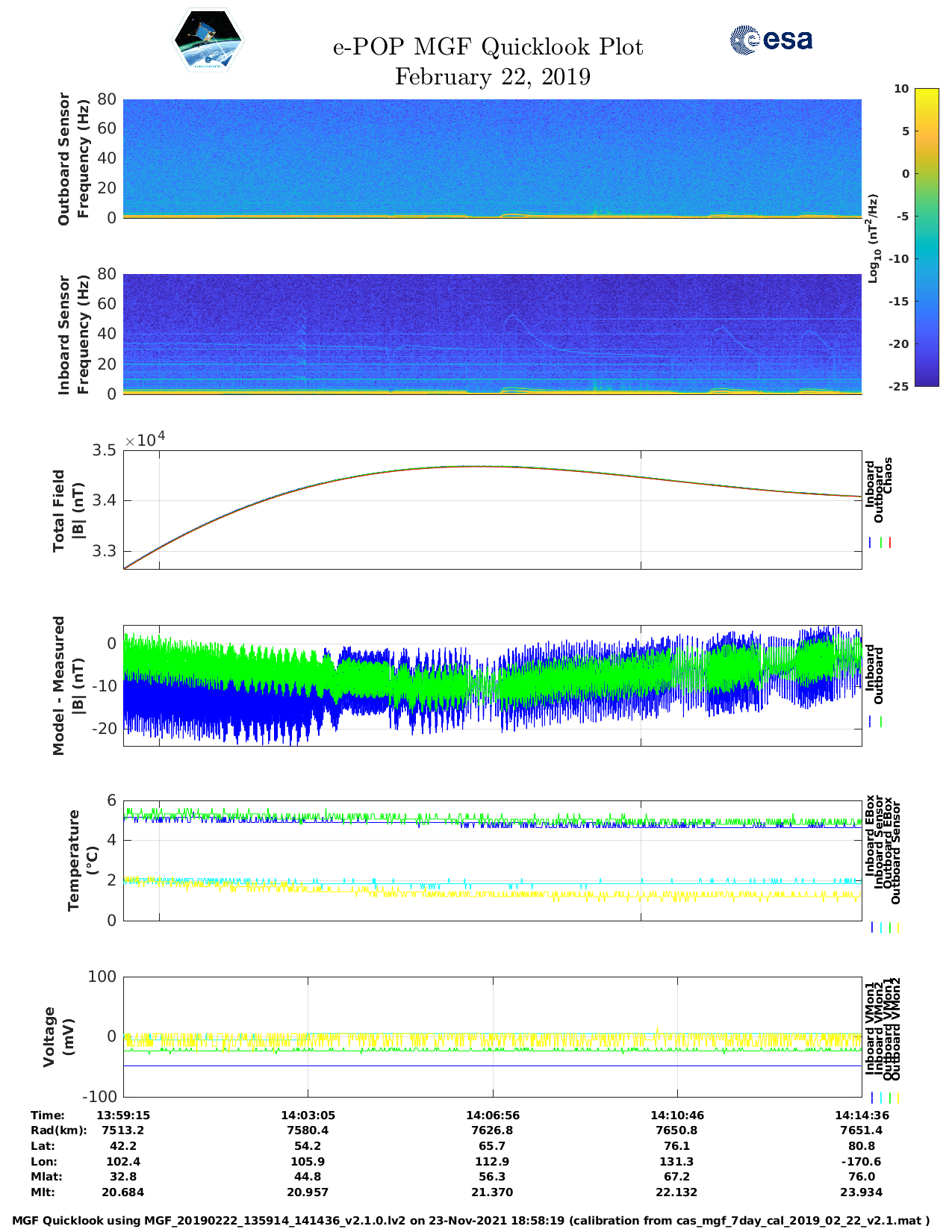Click the CASSIOPE hexagon satellite logo
The image size is (952, 1232).
(208, 40)
